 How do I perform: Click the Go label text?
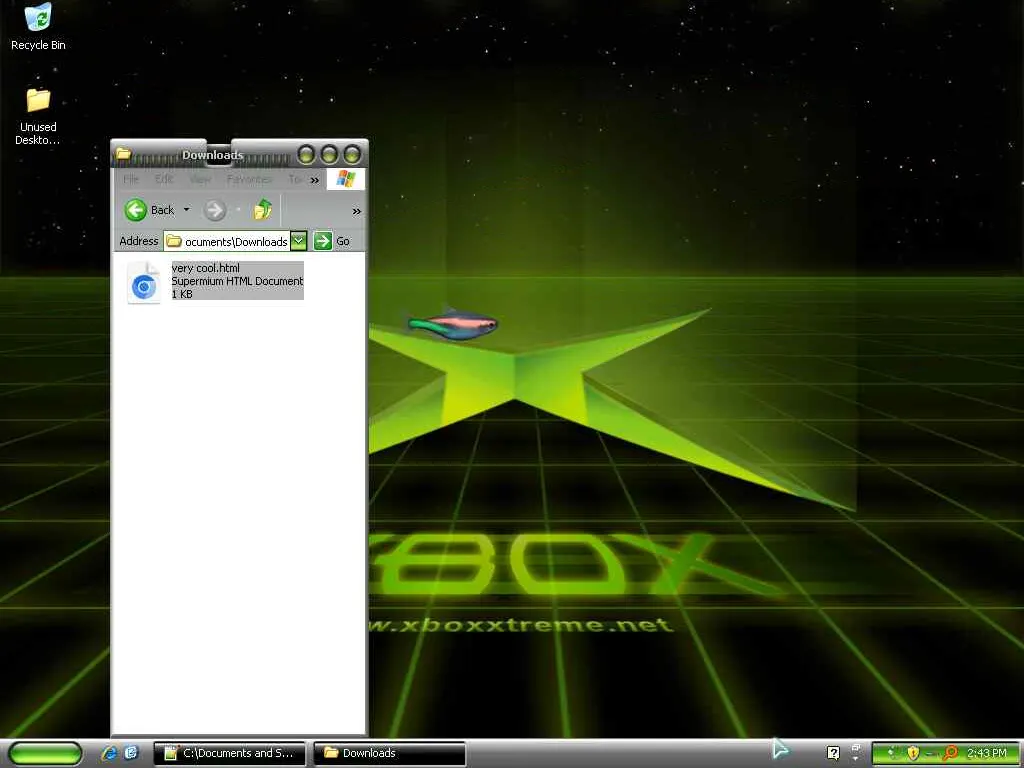point(343,241)
